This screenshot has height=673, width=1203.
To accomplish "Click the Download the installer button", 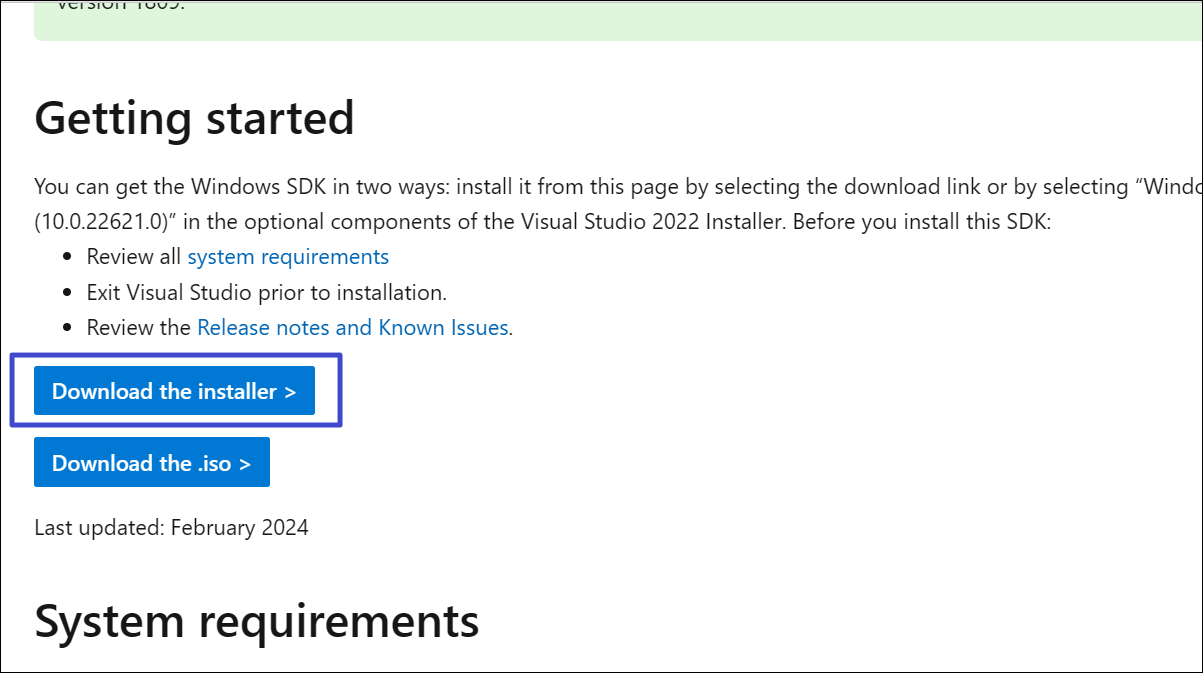I will 173,391.
